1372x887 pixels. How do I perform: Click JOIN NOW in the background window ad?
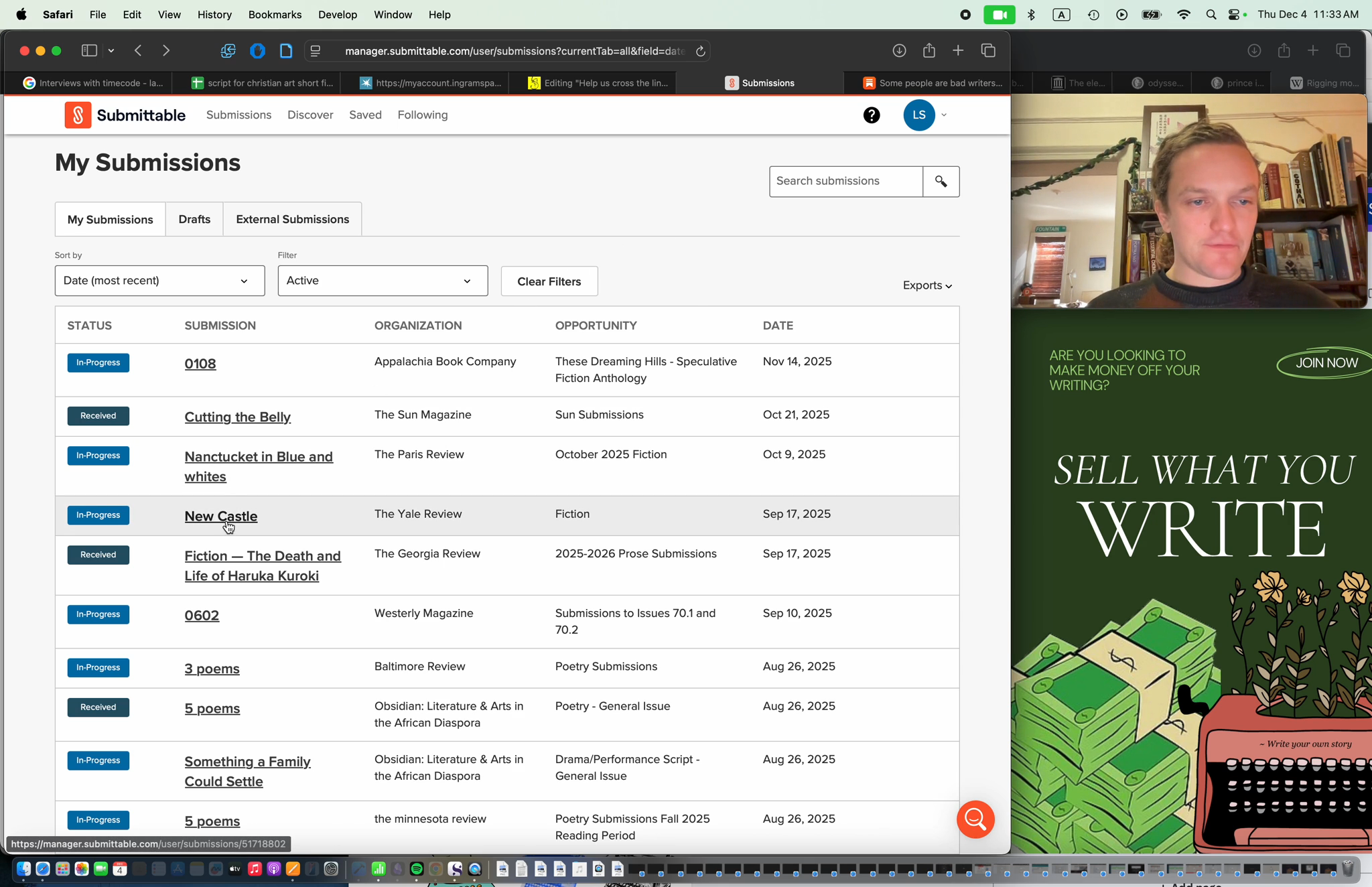pos(1326,362)
